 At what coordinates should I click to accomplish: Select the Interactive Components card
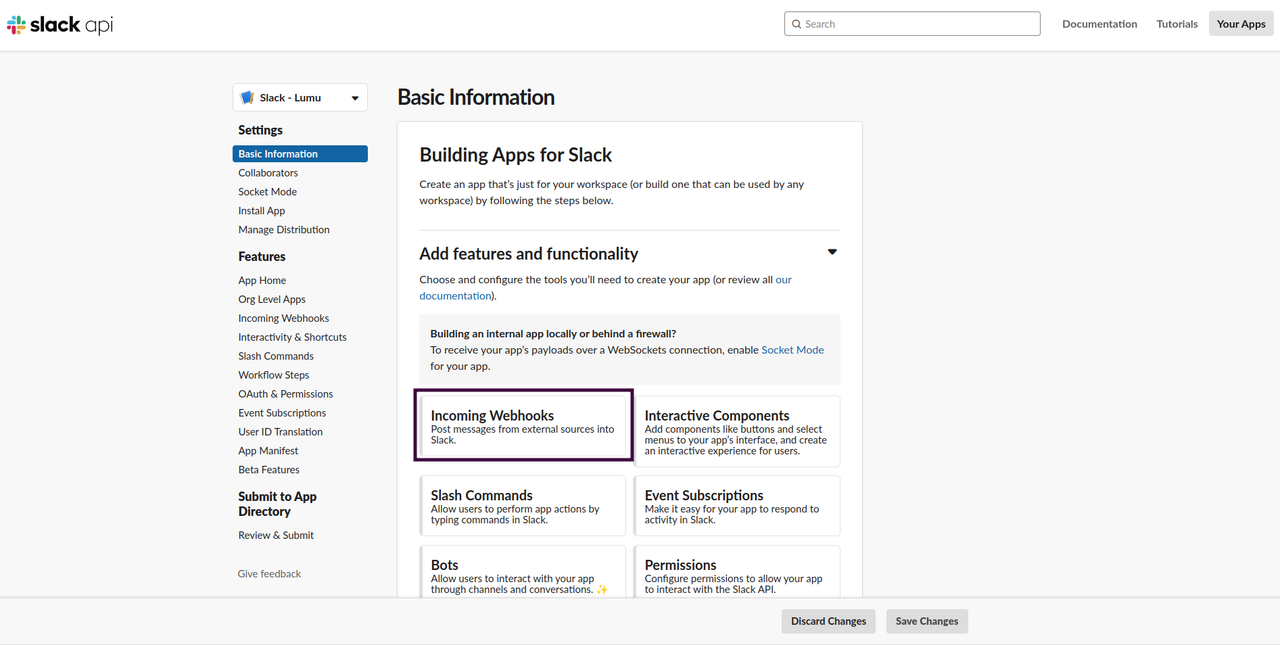(x=737, y=431)
